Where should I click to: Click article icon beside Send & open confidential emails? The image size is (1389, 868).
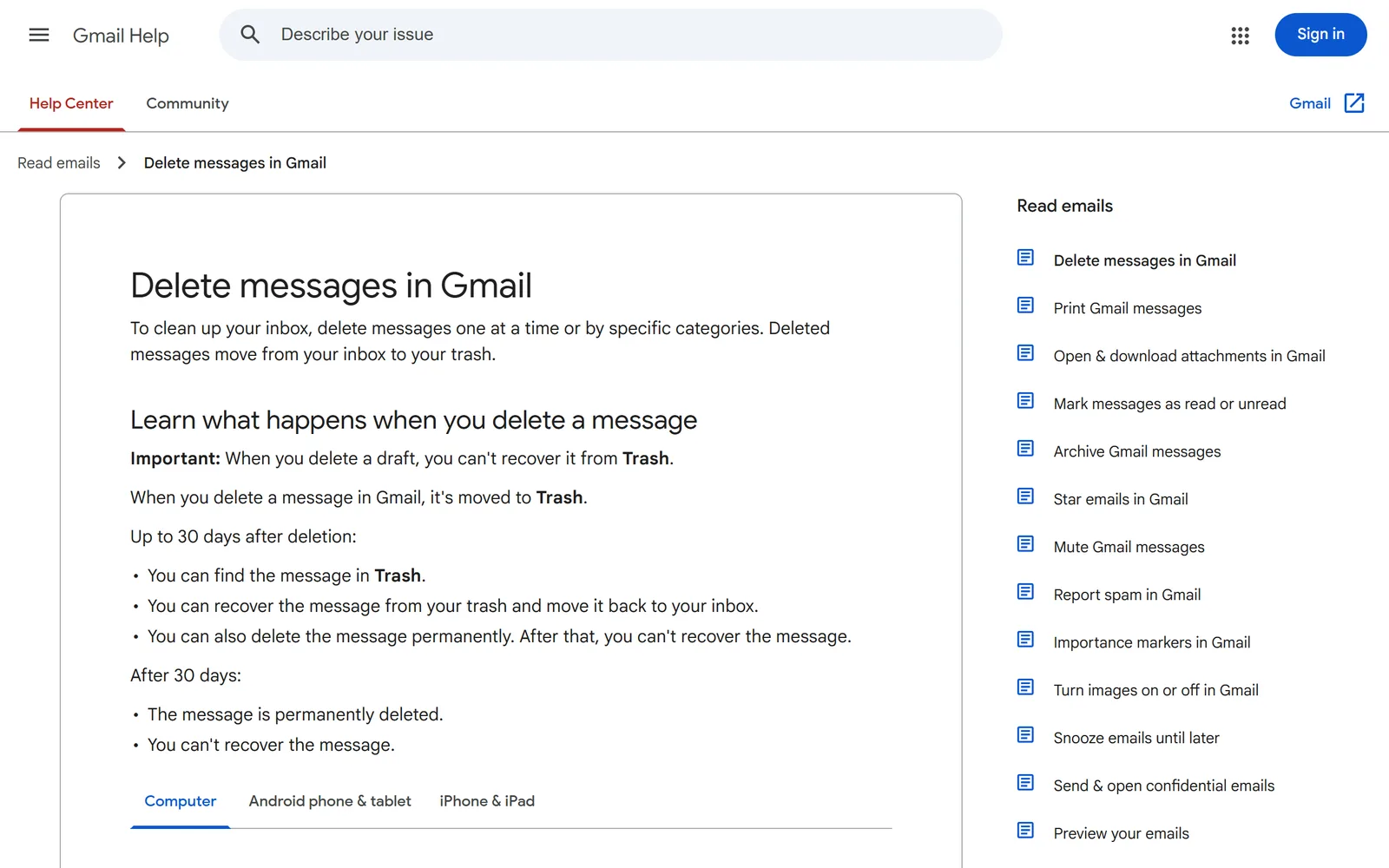pos(1025,783)
